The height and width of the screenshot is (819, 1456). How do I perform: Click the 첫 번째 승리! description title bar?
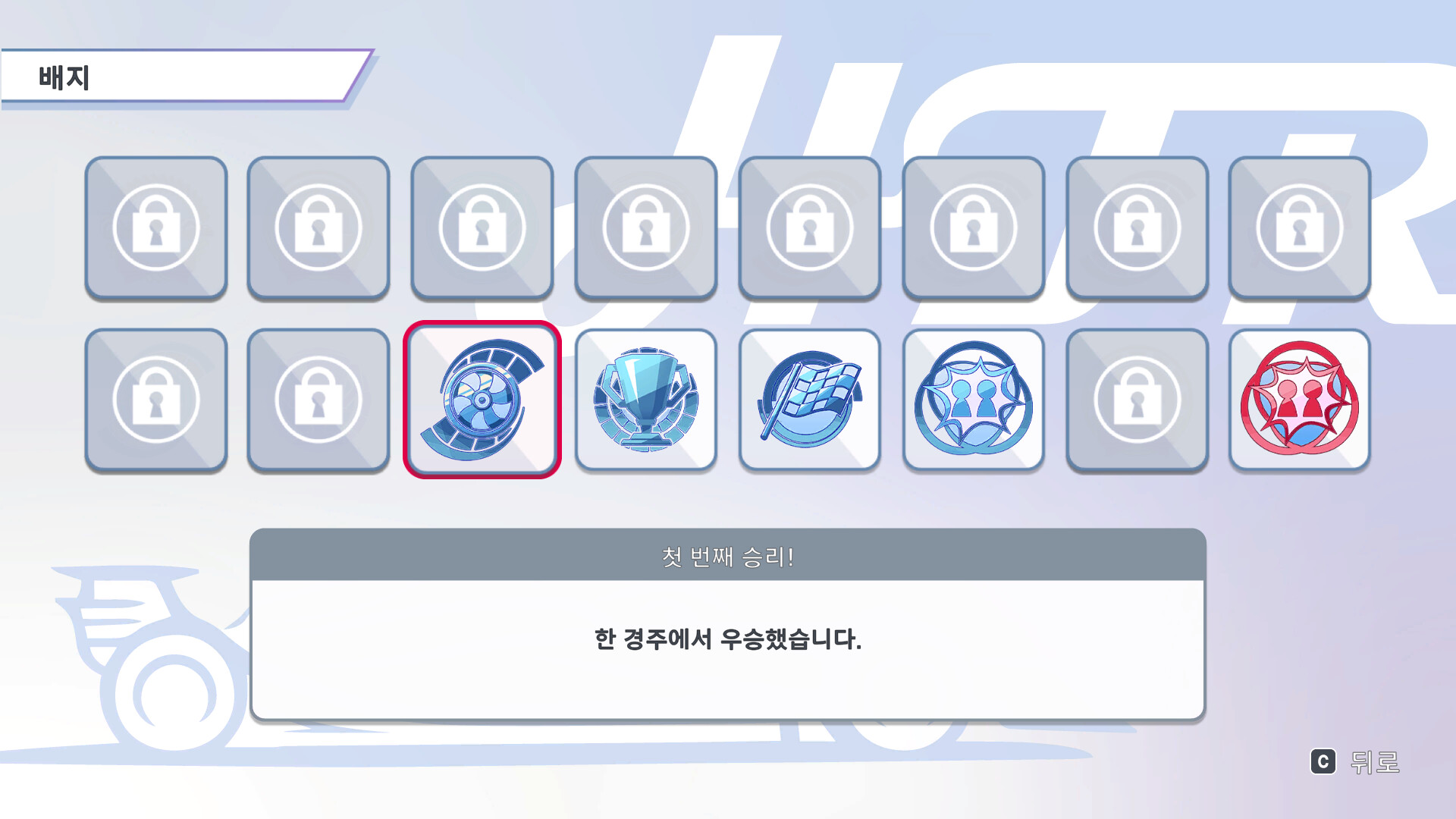tap(728, 556)
